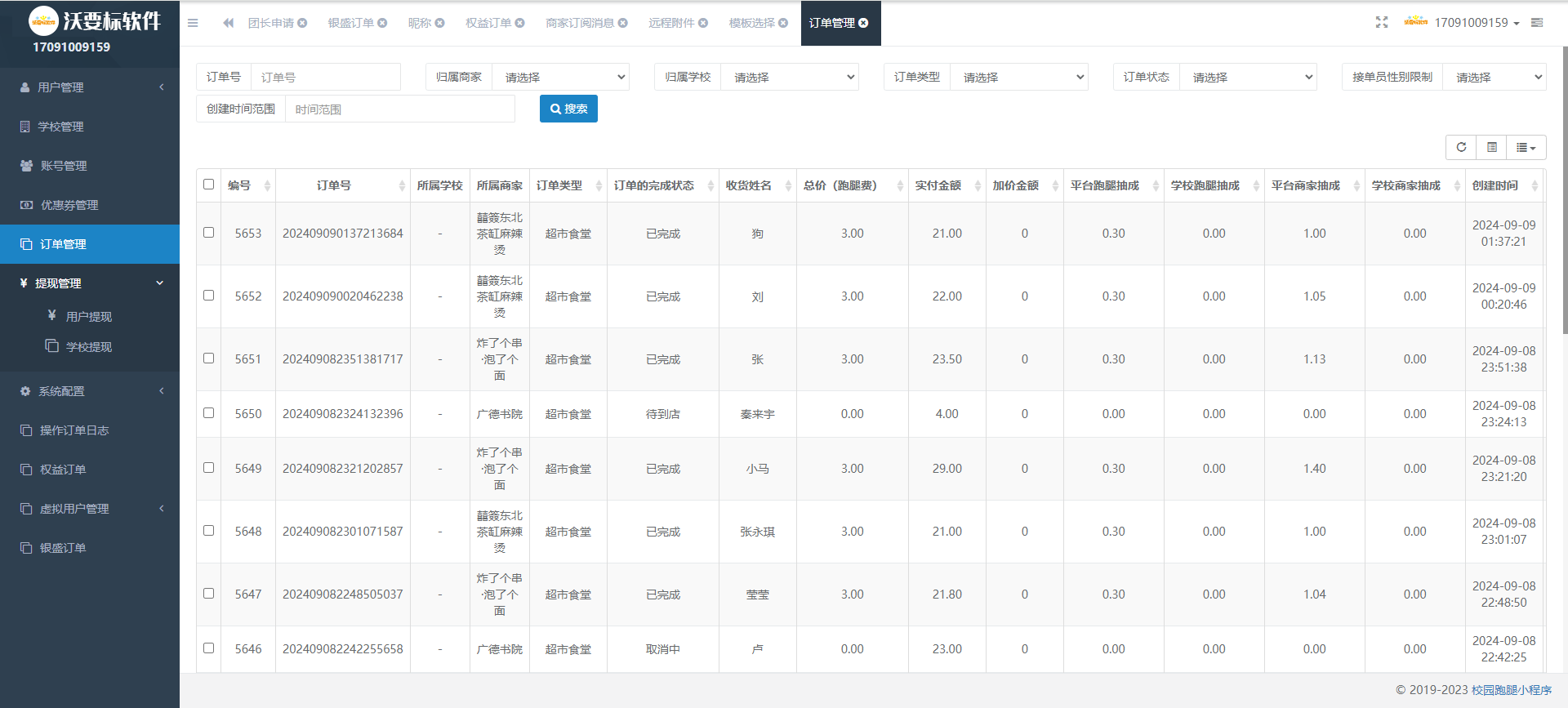Open the 接单员性别限制 dropdown
1568x708 pixels.
(x=1494, y=77)
